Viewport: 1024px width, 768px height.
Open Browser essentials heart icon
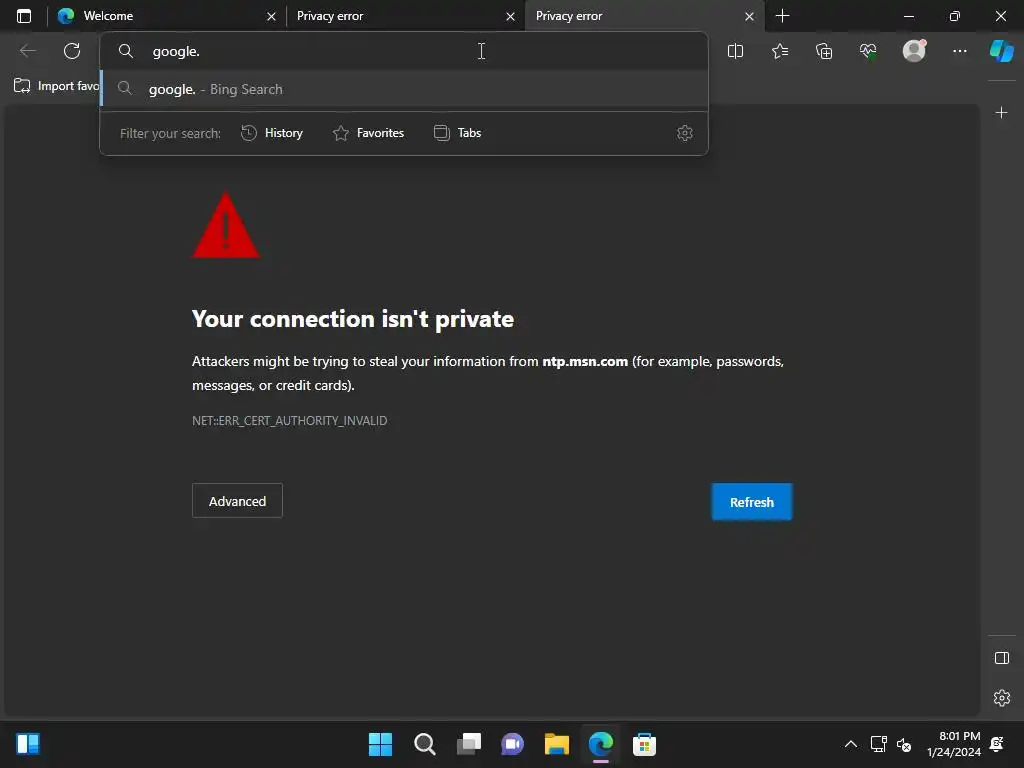[868, 51]
